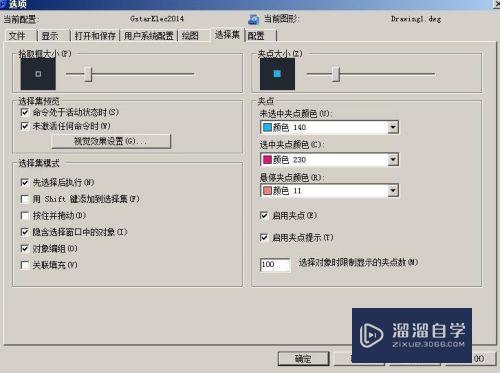Click the drawing file icon beside 当前图形

(x=254, y=19)
